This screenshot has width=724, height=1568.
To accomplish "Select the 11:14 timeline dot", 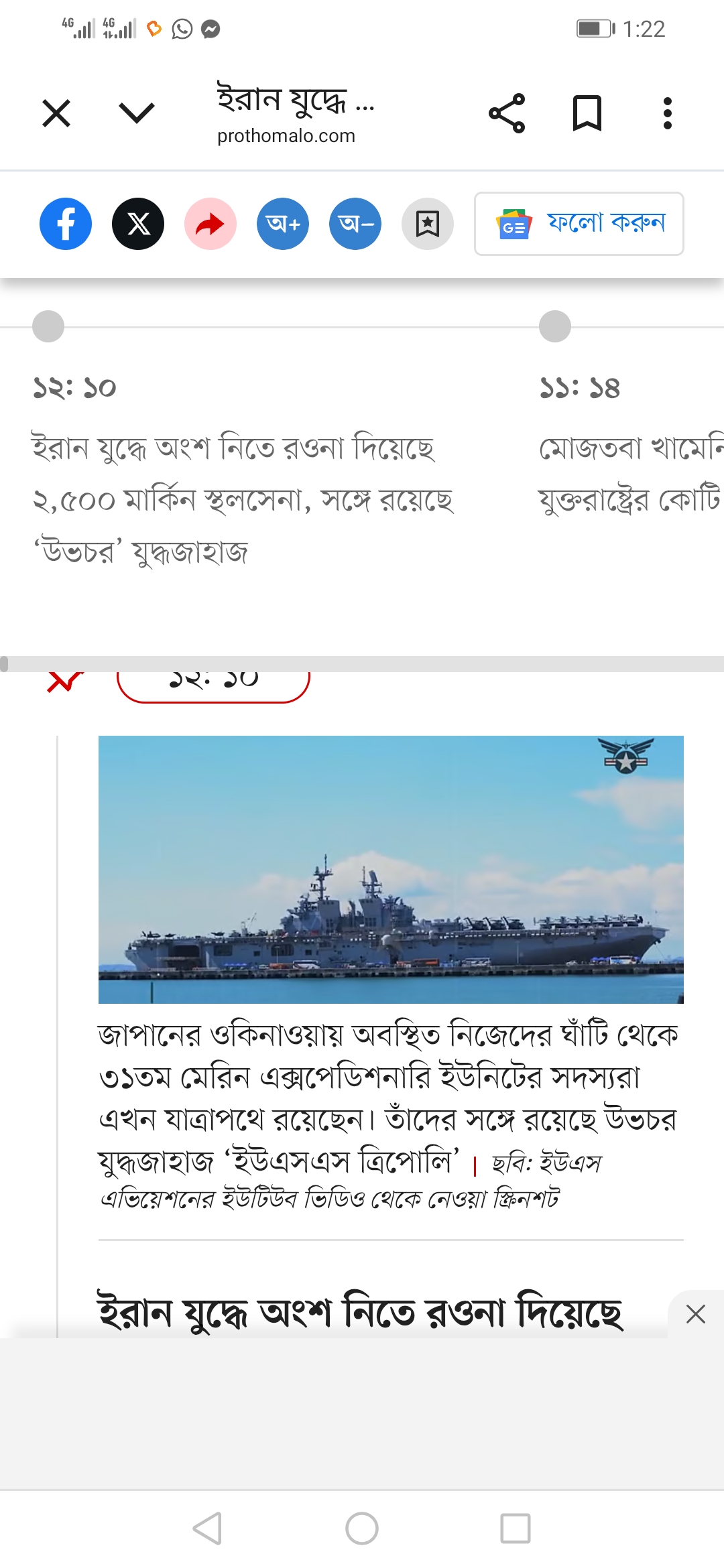I will (555, 326).
